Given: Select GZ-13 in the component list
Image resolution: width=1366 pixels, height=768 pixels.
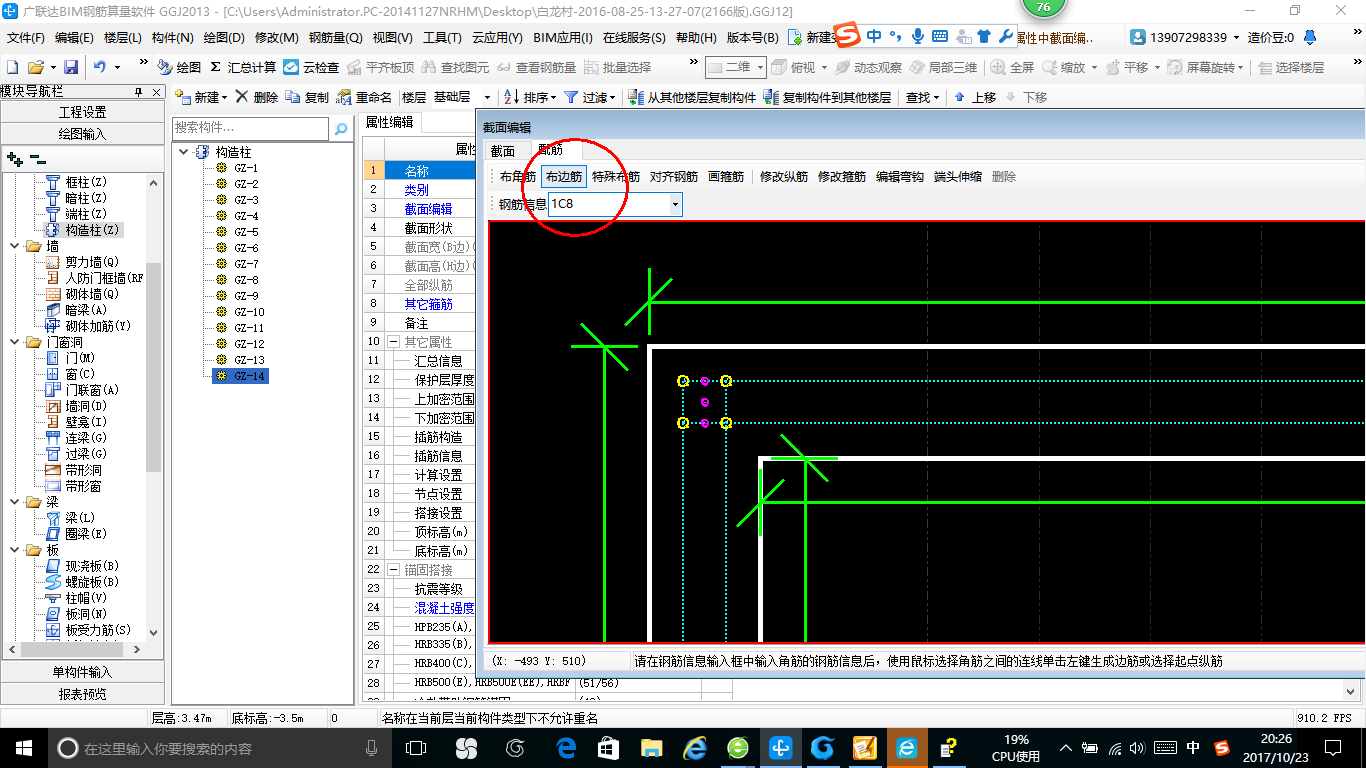Looking at the screenshot, I should point(249,360).
